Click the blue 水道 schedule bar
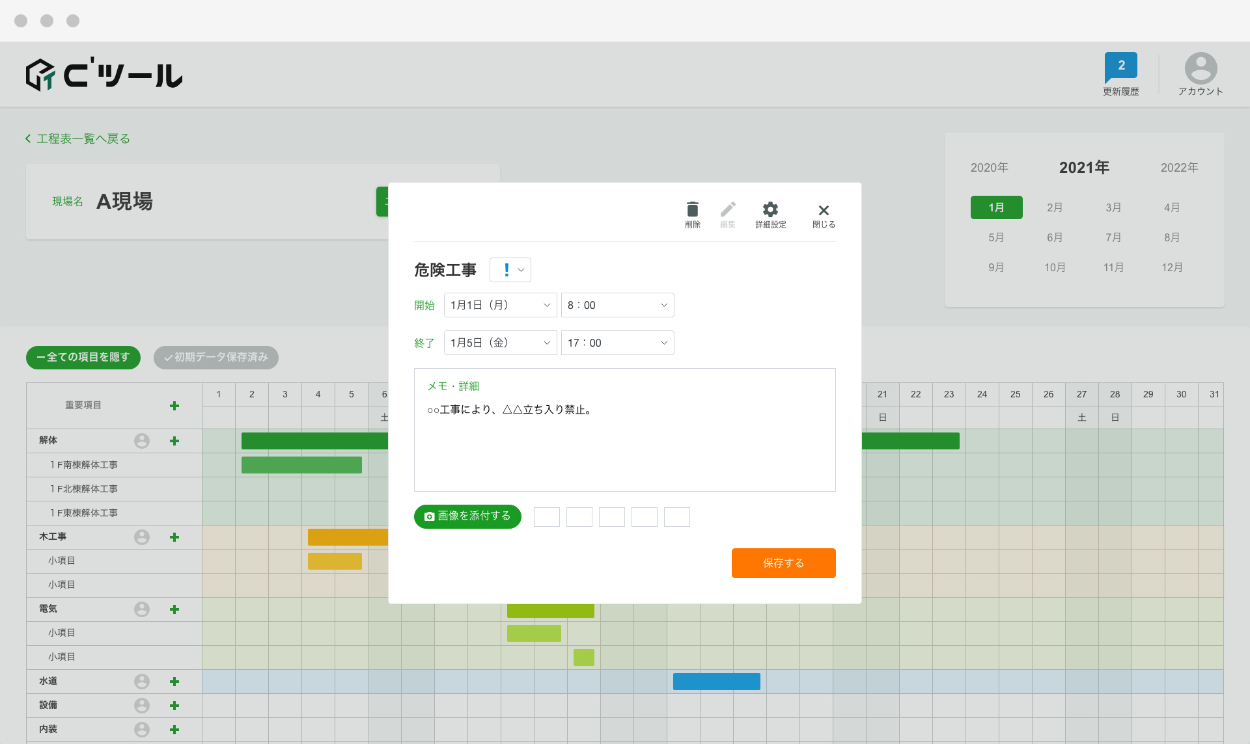This screenshot has height=744, width=1250. pos(716,682)
